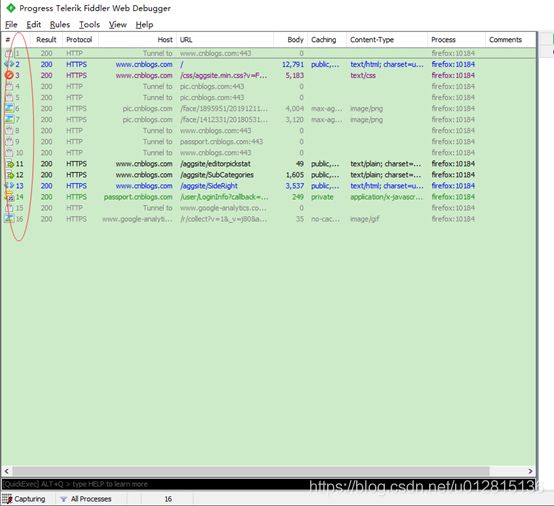This screenshot has width=554, height=506.
Task: Sort sessions by the # column header
Action: click(16, 40)
